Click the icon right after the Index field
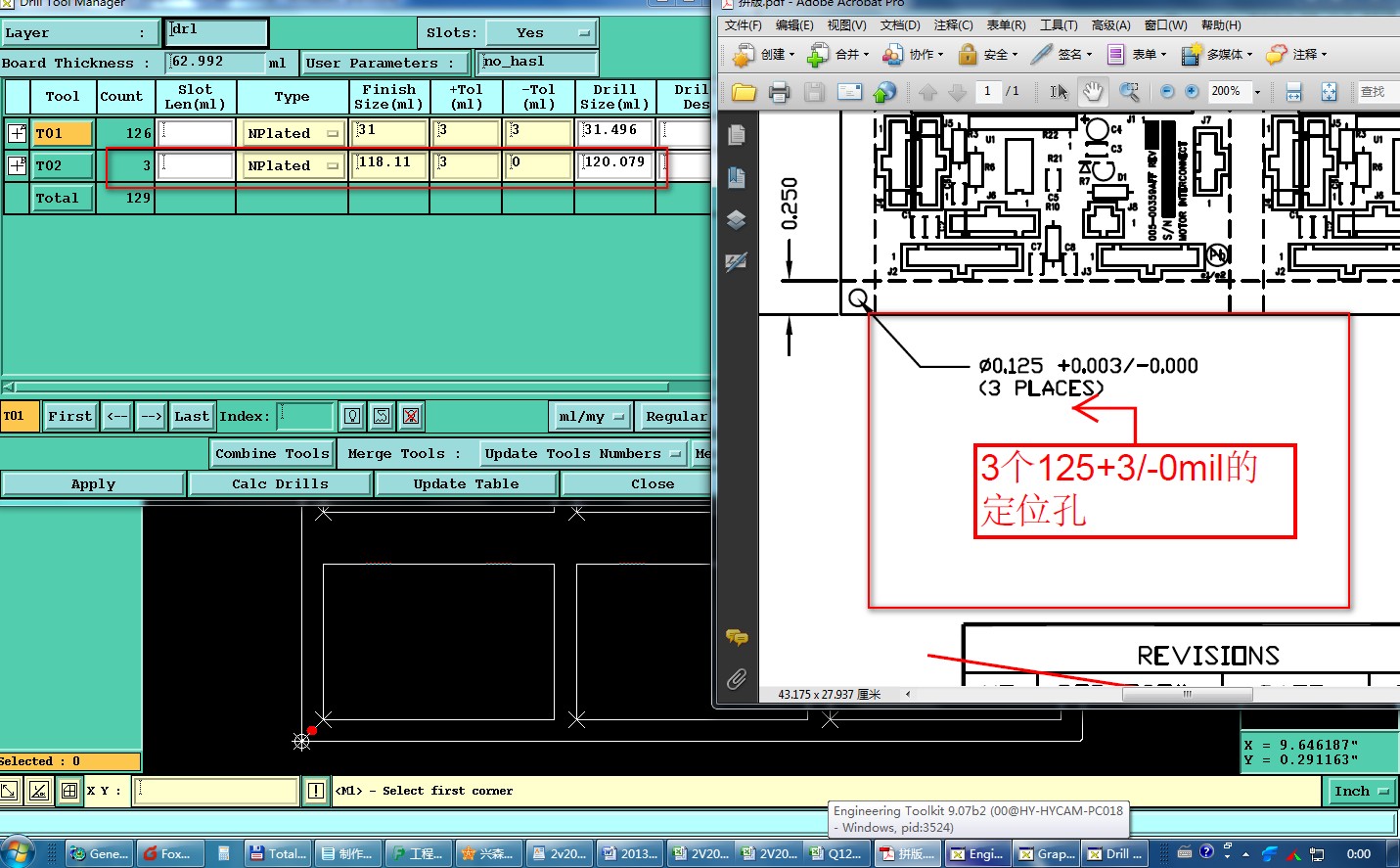 [x=352, y=416]
